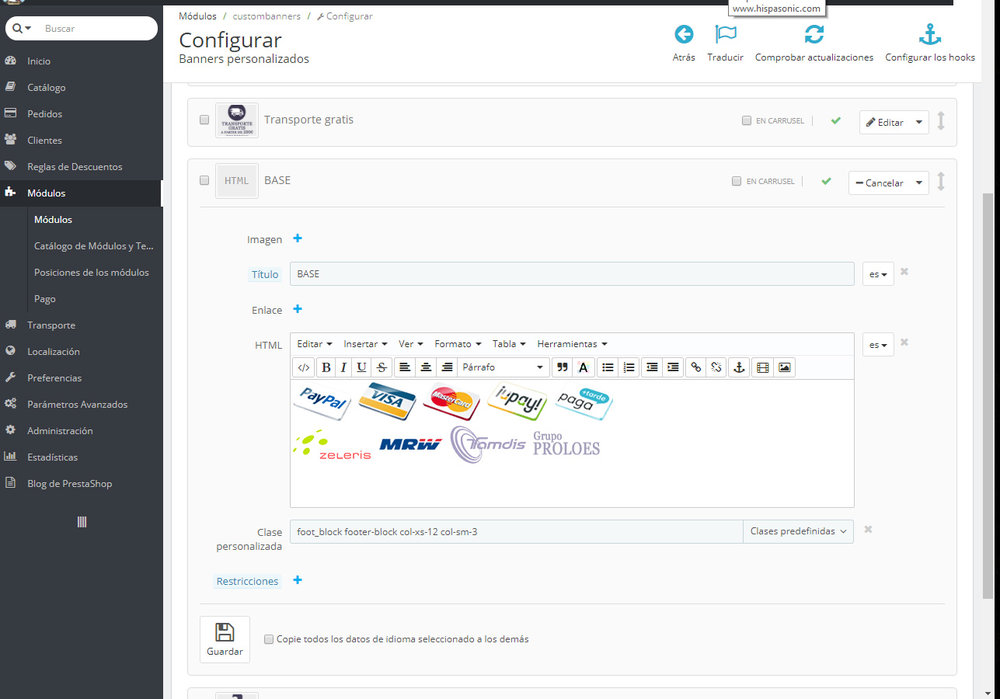Viewport: 1000px width, 699px height.
Task: Insert an image in the editor
Action: coord(784,367)
